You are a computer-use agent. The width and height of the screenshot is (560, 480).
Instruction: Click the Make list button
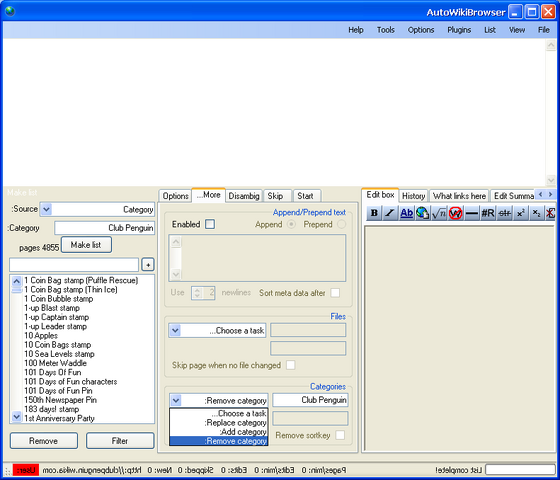(86, 245)
